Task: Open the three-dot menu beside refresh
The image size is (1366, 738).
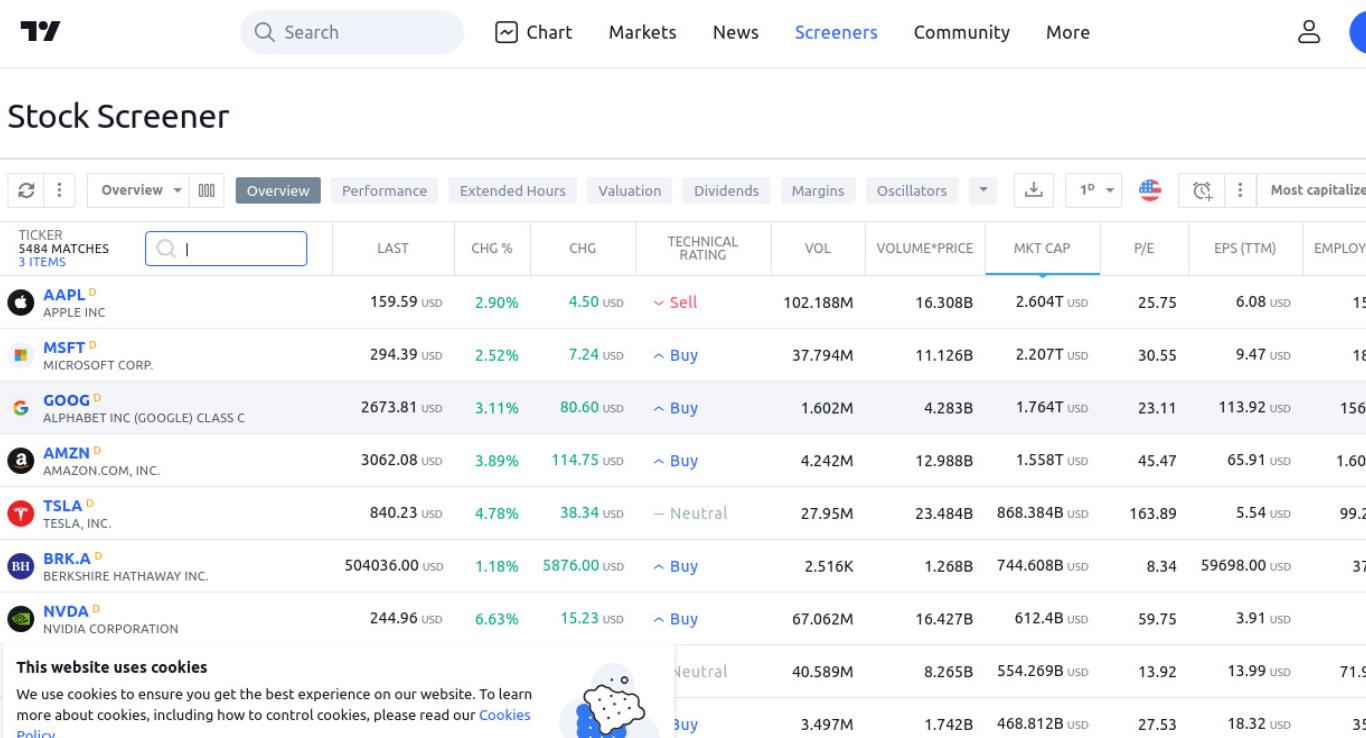Action: (59, 190)
